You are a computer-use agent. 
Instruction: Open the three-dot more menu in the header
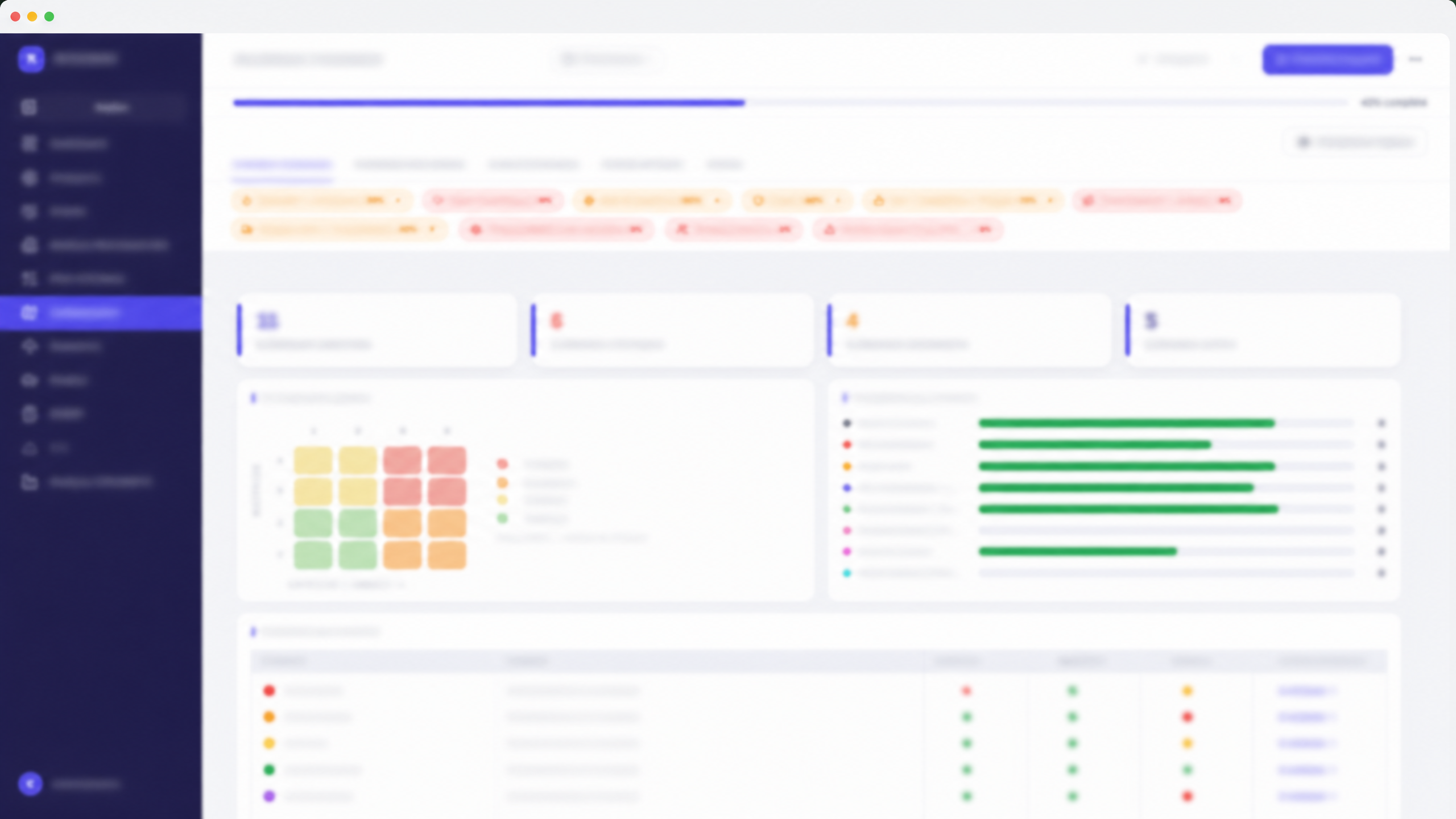[x=1416, y=59]
